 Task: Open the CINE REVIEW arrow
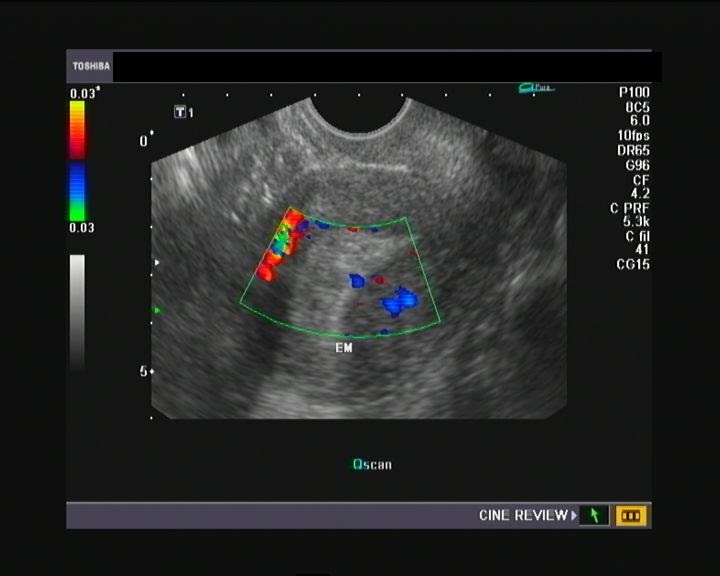[574, 515]
